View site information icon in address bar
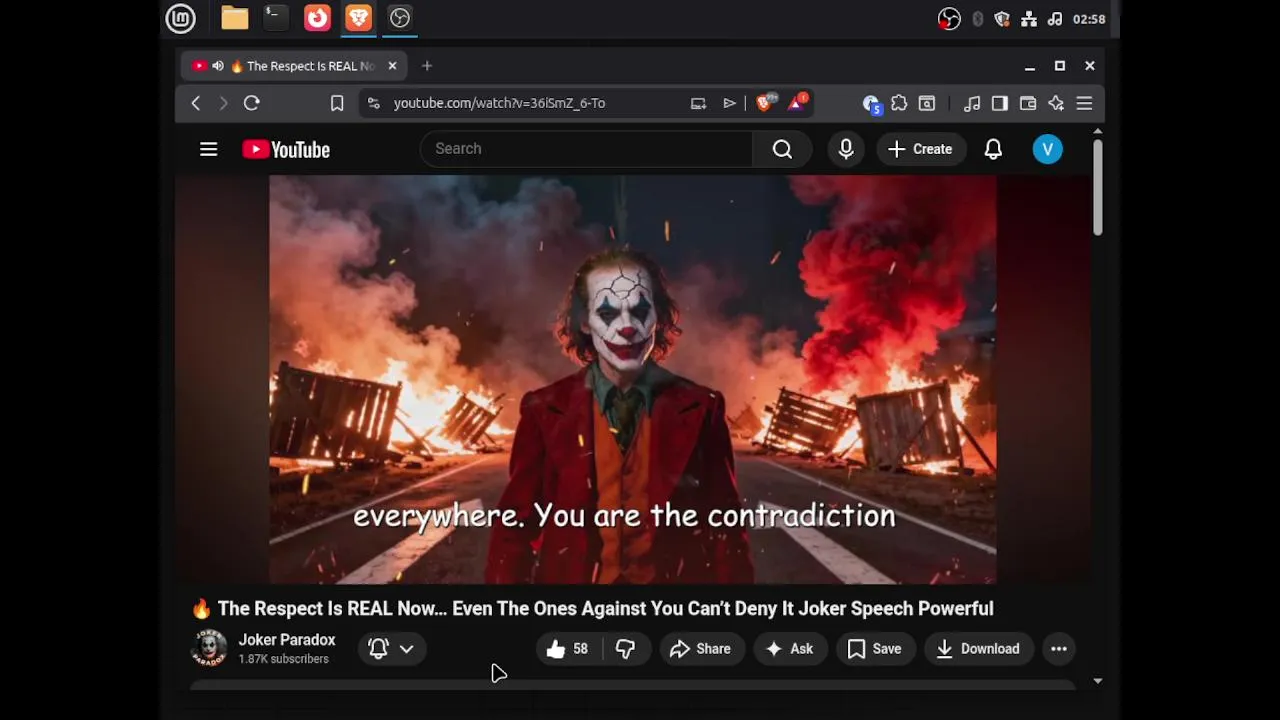1280x720 pixels. 373,103
